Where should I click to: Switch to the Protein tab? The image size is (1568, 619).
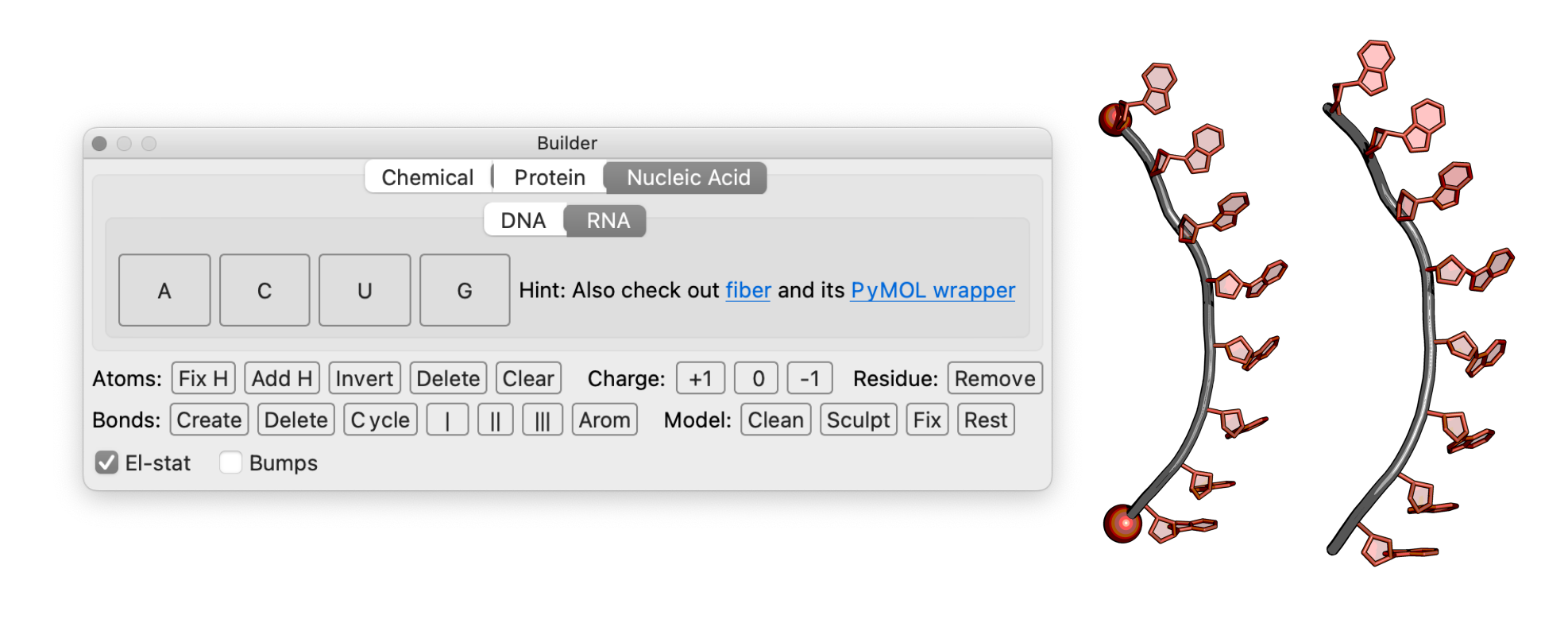550,177
